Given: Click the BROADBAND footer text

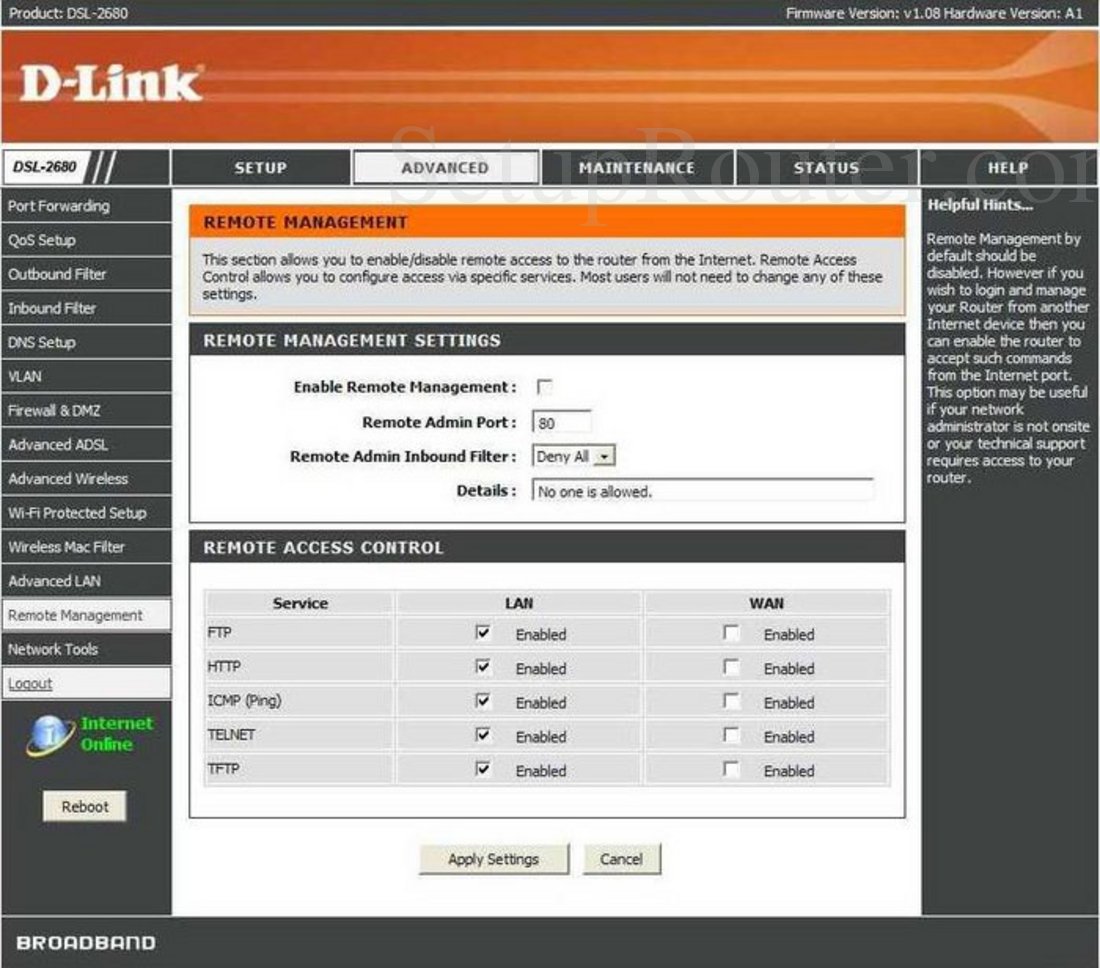Looking at the screenshot, I should tap(86, 943).
